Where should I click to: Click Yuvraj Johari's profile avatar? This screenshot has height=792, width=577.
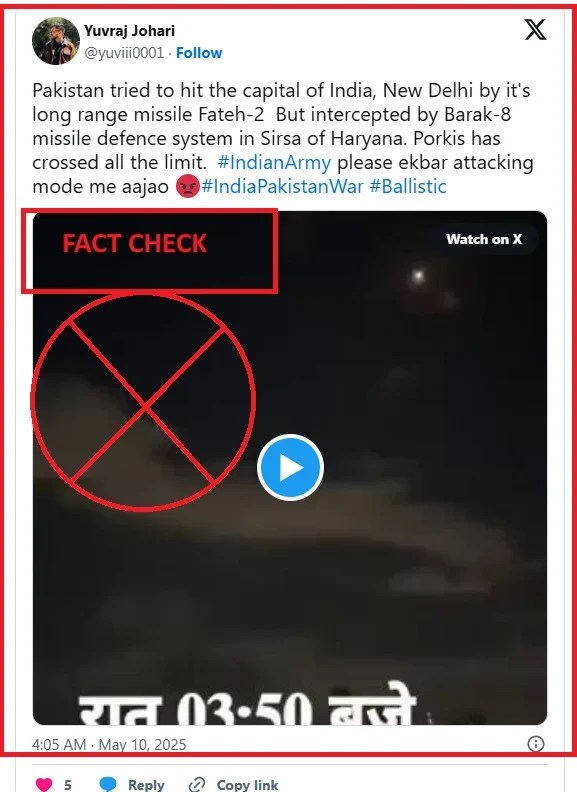point(56,41)
